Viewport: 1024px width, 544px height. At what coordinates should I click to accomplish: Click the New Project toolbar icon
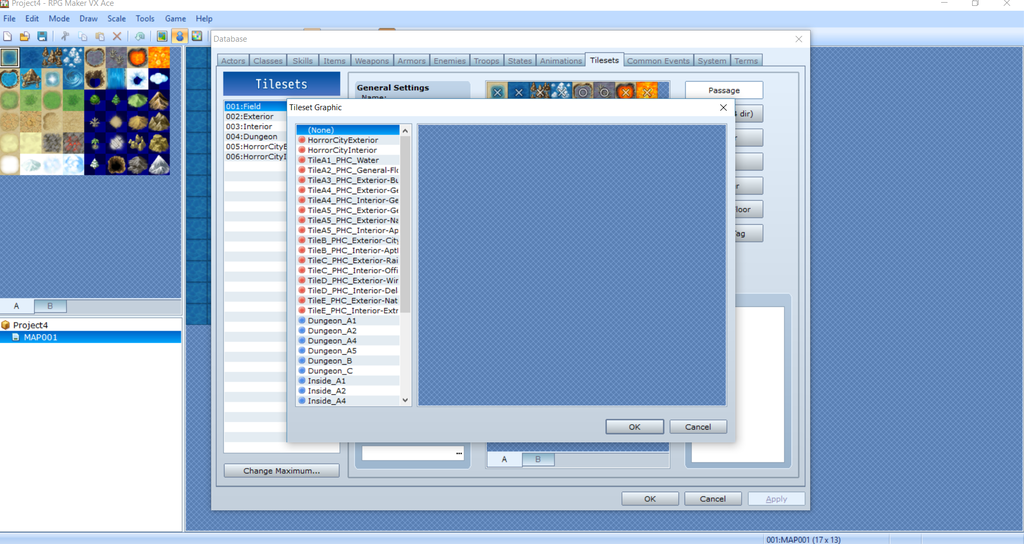pyautogui.click(x=8, y=36)
